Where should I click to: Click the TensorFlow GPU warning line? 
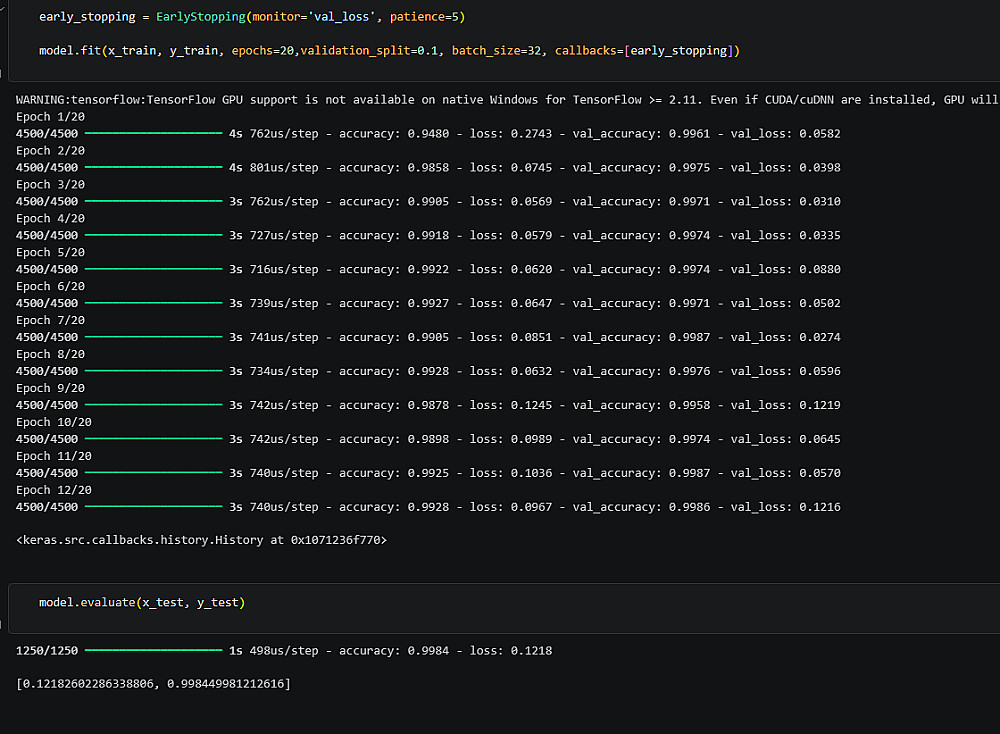[507, 99]
